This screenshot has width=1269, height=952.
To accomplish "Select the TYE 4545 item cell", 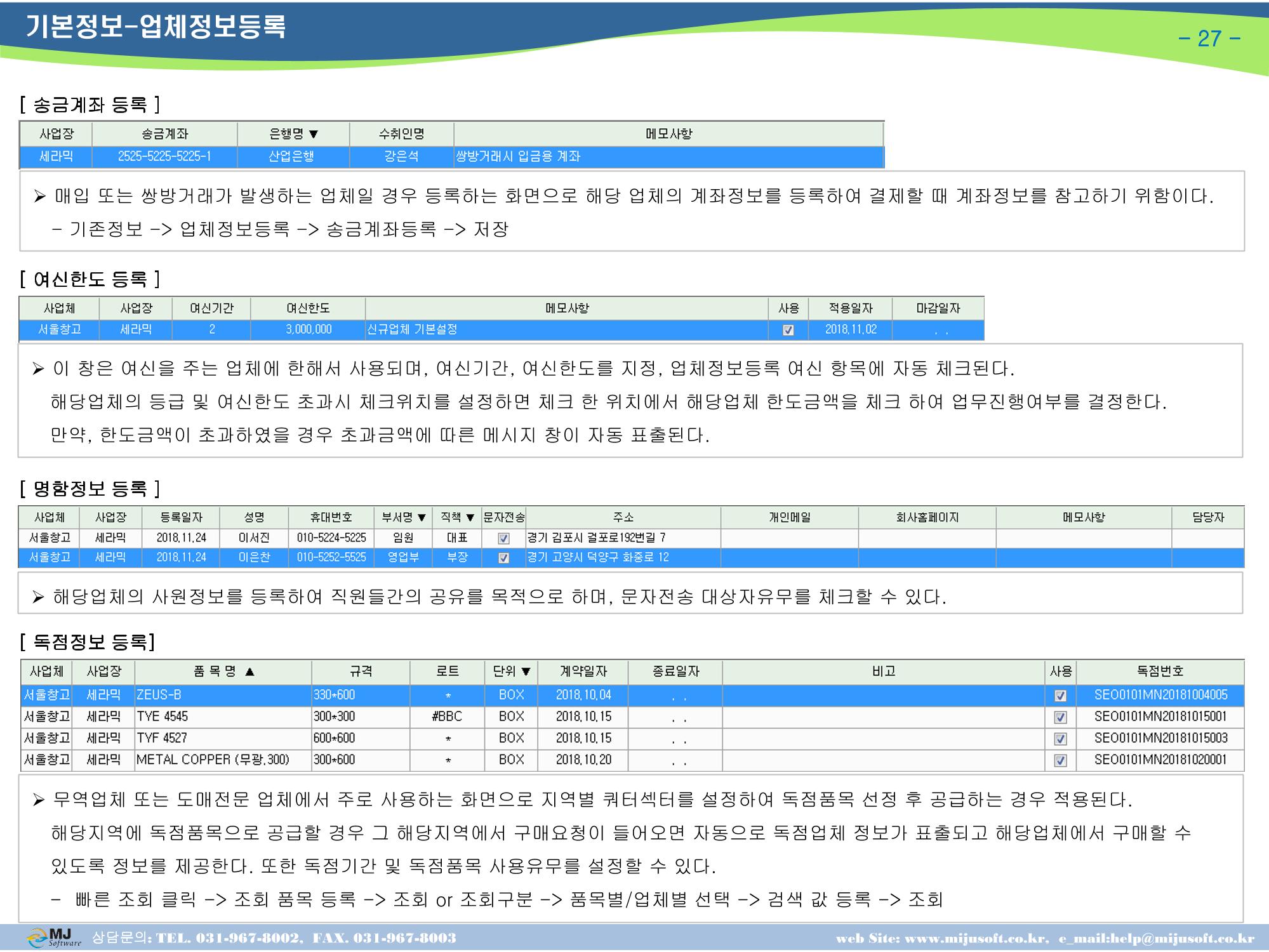I will point(223,717).
